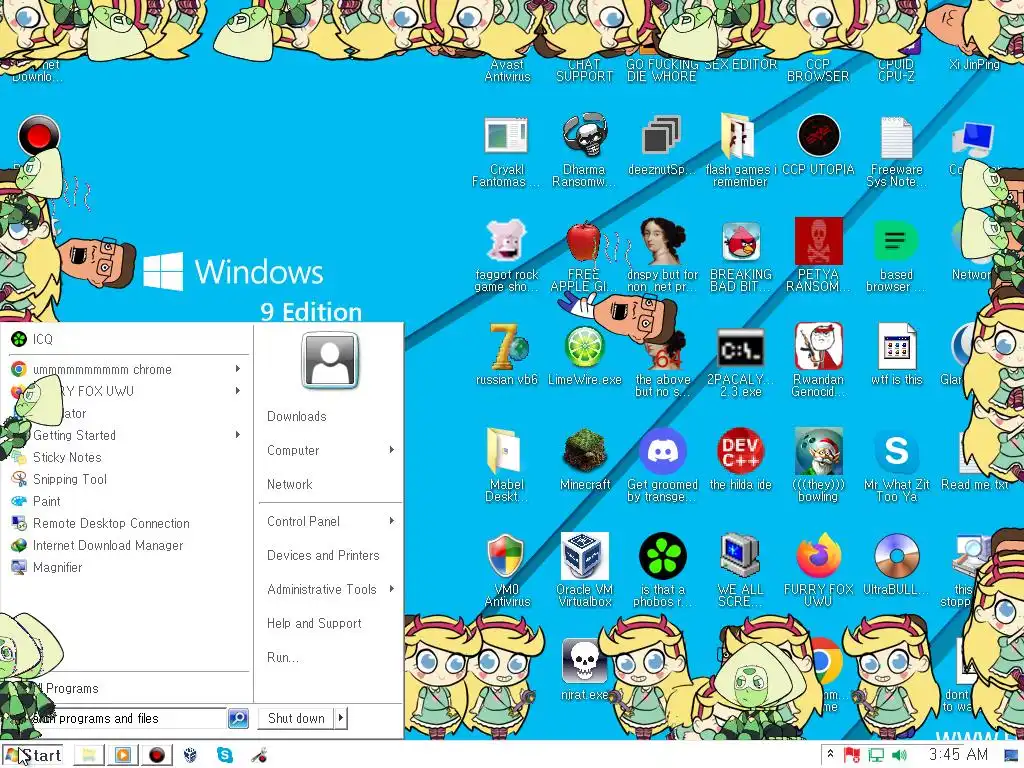
Task: Expand the ummmmmmmmmm chrome submenu arrow
Action: (x=238, y=369)
